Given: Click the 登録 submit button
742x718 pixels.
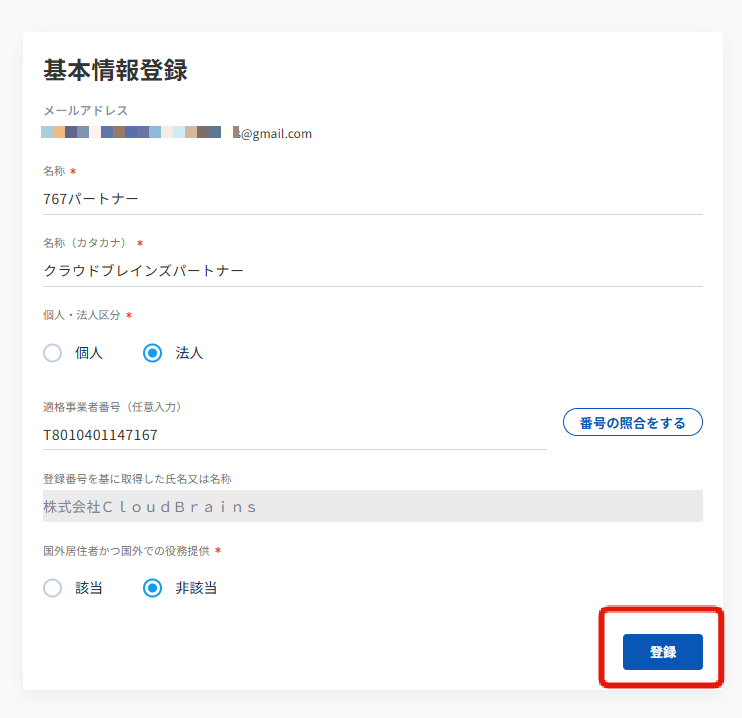Looking at the screenshot, I should [662, 652].
